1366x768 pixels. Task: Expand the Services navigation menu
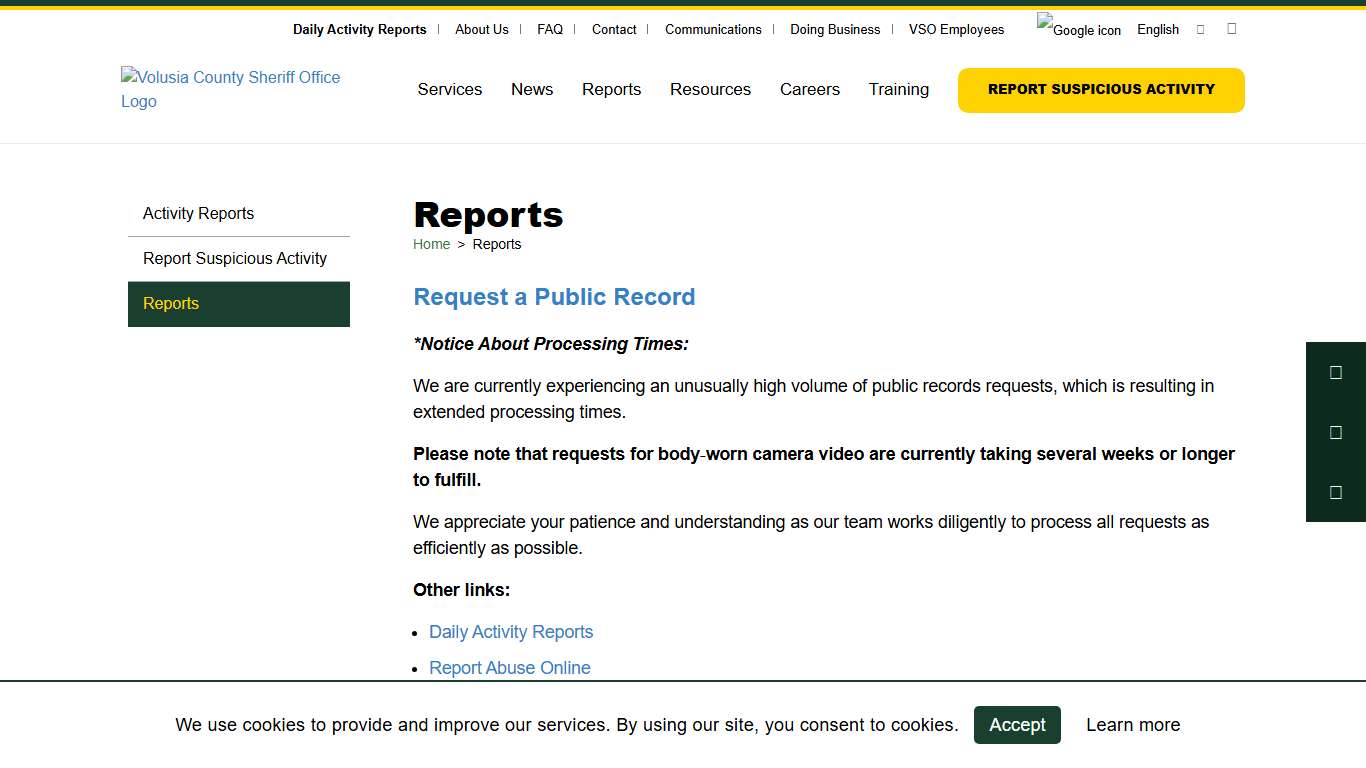click(449, 89)
